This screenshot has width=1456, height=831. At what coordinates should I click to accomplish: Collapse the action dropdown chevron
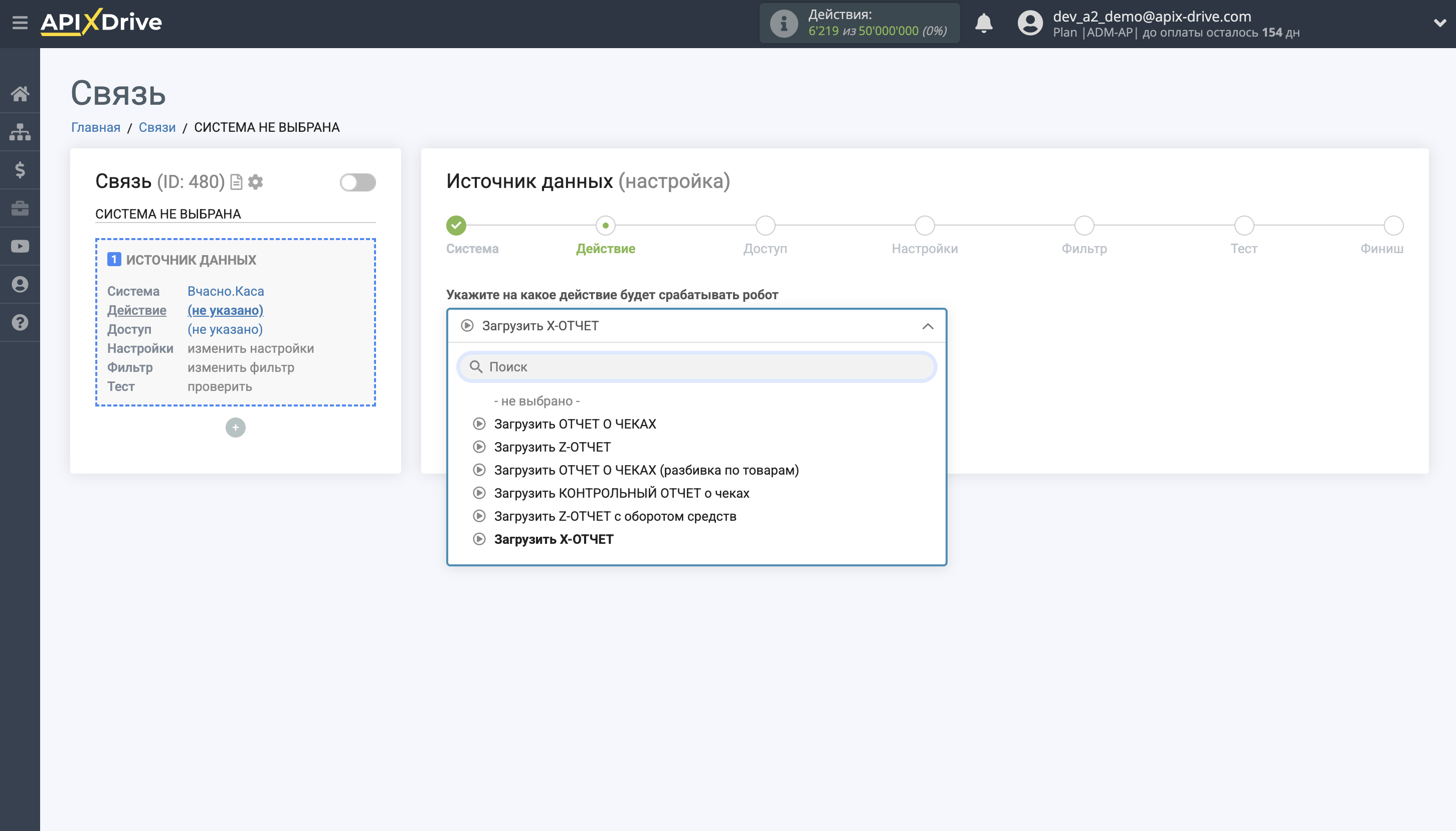[928, 326]
